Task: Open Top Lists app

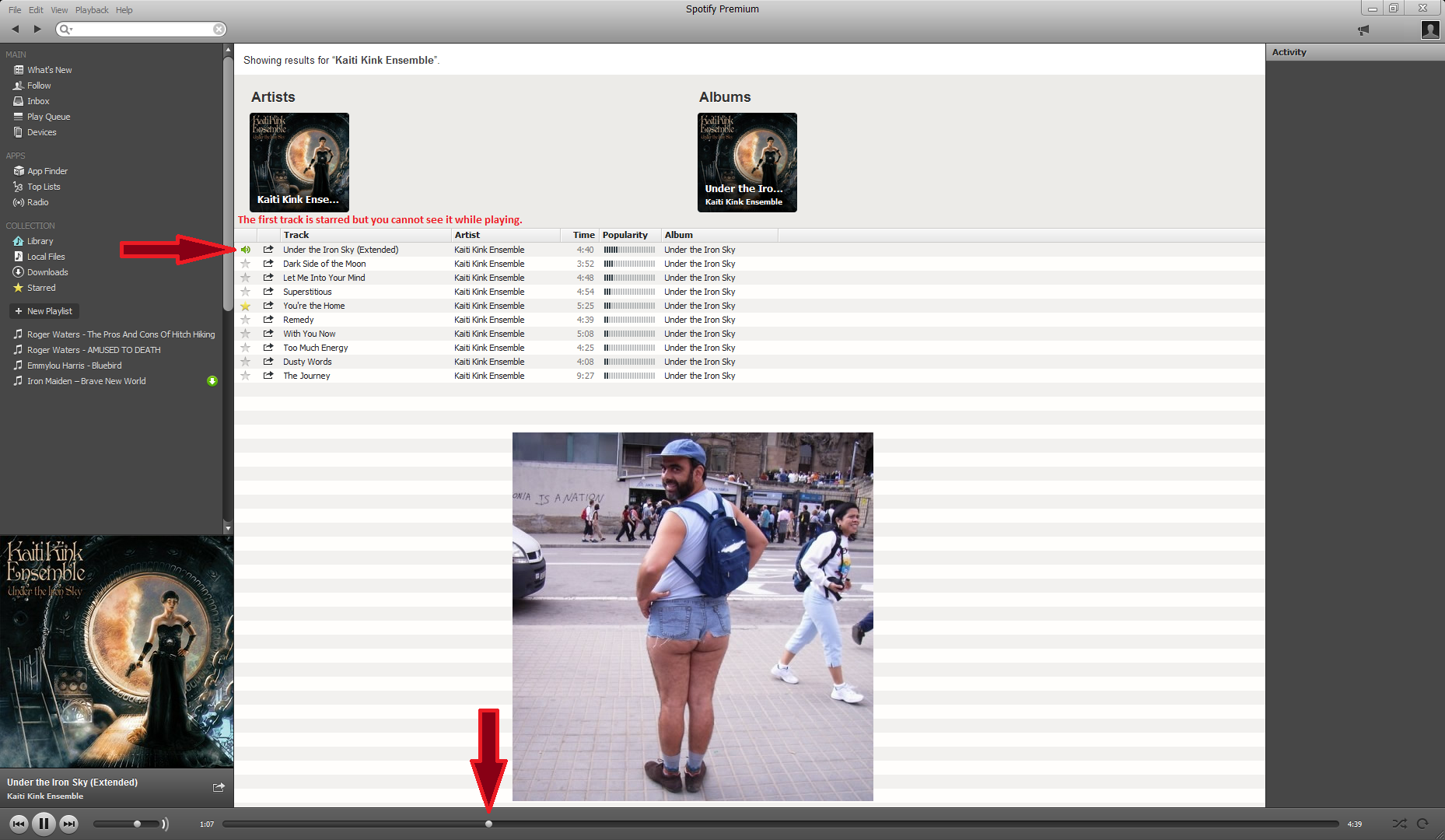Action: [44, 187]
